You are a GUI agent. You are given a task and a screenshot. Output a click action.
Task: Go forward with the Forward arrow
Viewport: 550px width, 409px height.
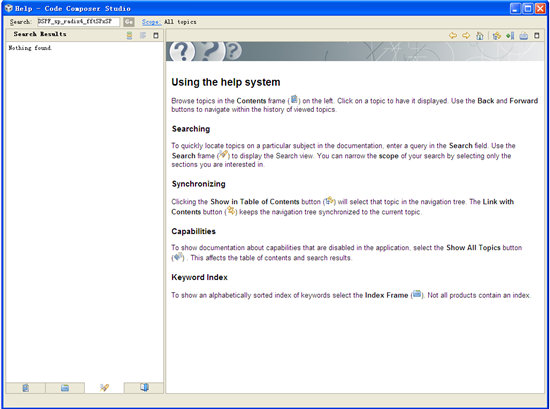coord(466,35)
